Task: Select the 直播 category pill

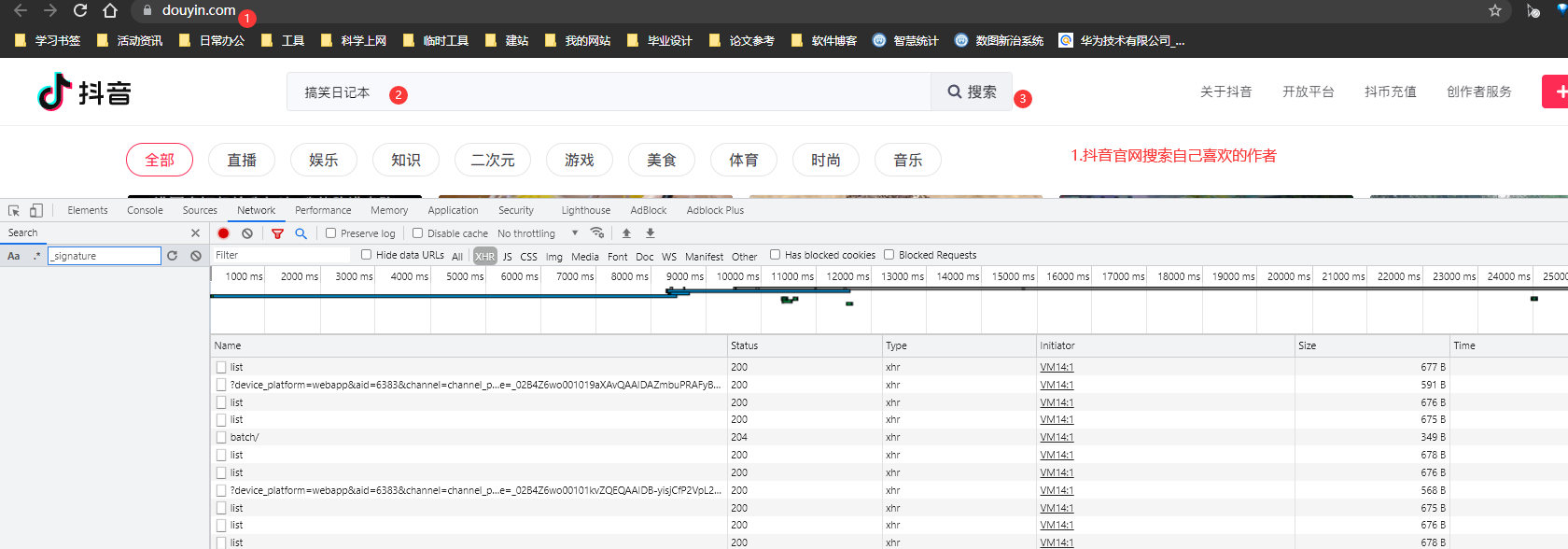Action: tap(242, 160)
